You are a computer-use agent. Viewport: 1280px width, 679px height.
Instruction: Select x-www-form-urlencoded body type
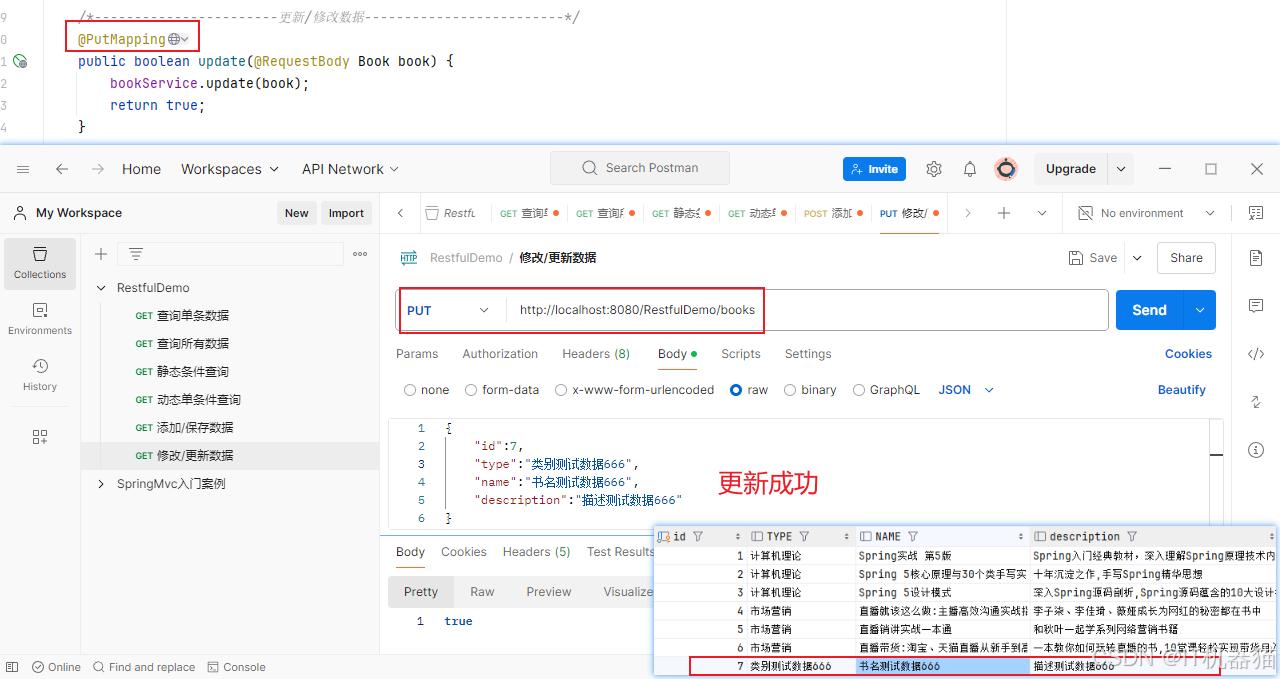click(634, 390)
